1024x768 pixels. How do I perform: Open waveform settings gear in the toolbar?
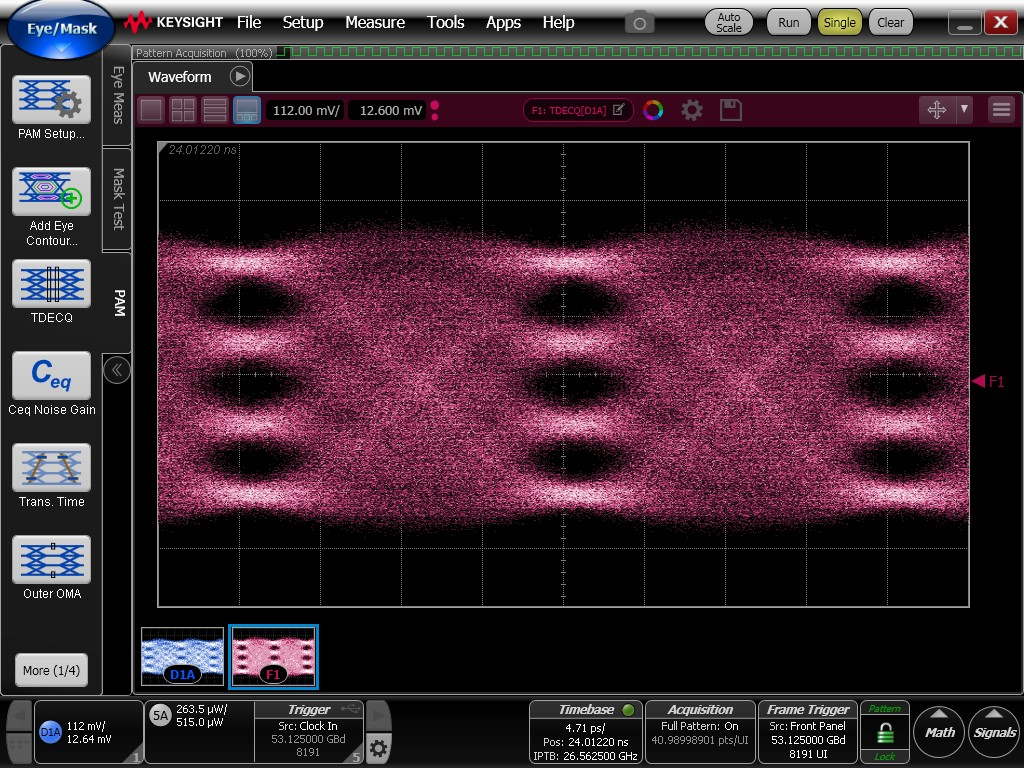pyautogui.click(x=692, y=110)
